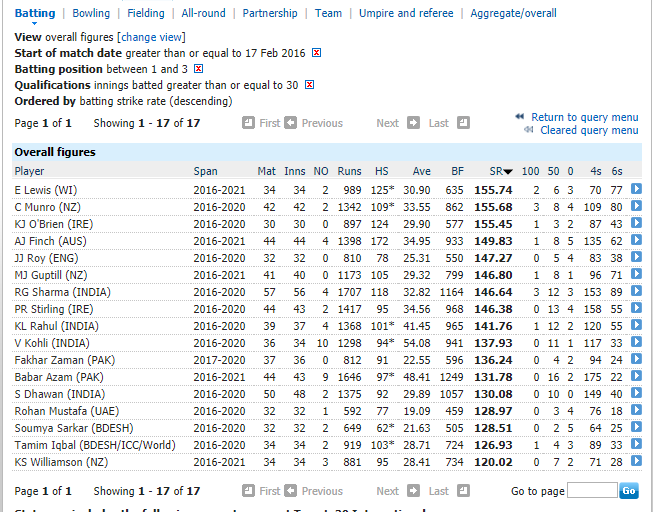The height and width of the screenshot is (512, 653).
Task: Open S Dhawan row detail arrow
Action: tap(636, 393)
